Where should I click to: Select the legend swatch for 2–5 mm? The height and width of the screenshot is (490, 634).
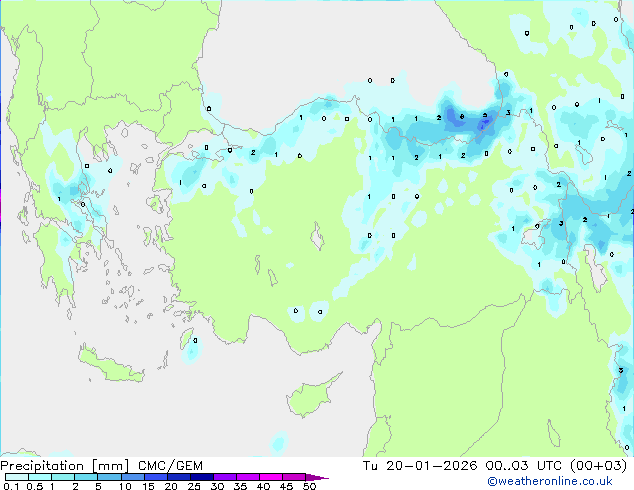86,477
